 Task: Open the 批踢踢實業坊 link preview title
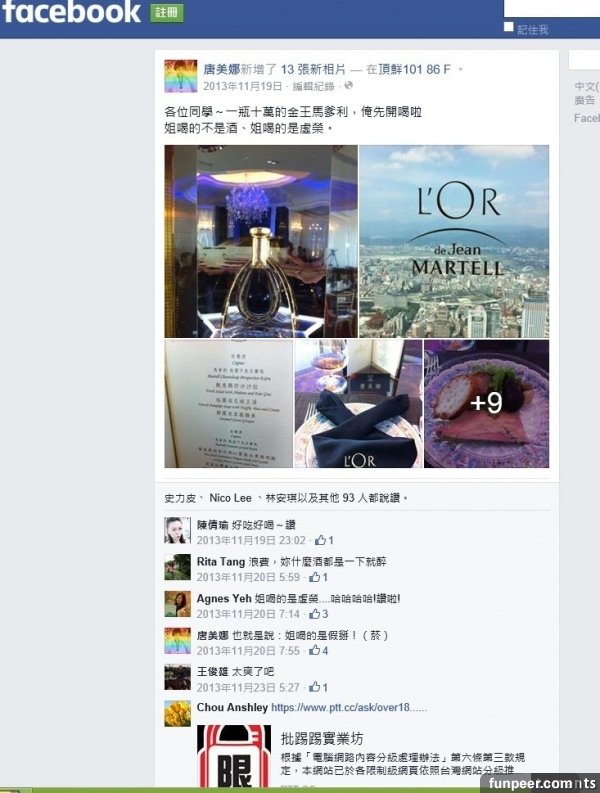click(x=322, y=738)
